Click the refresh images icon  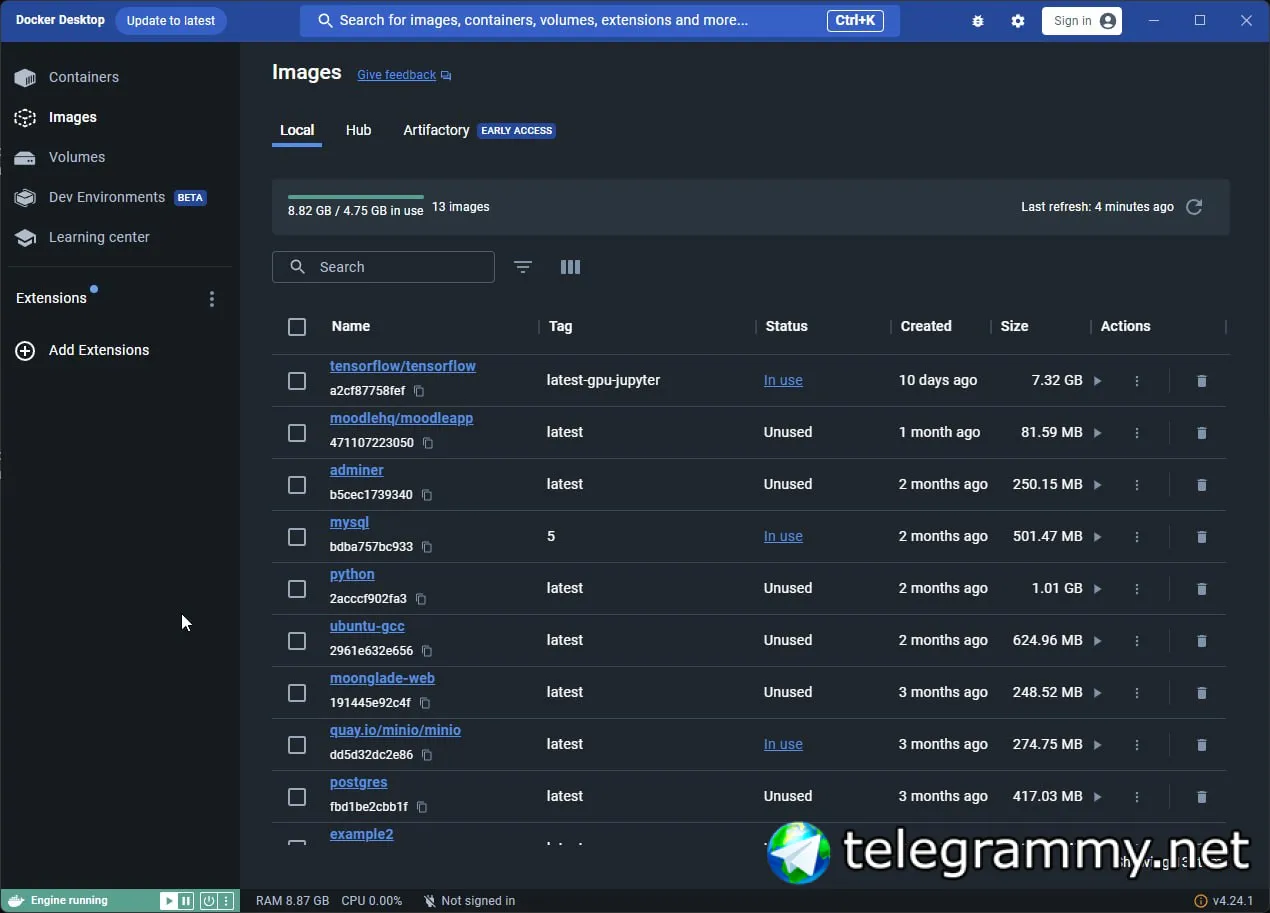click(x=1193, y=207)
